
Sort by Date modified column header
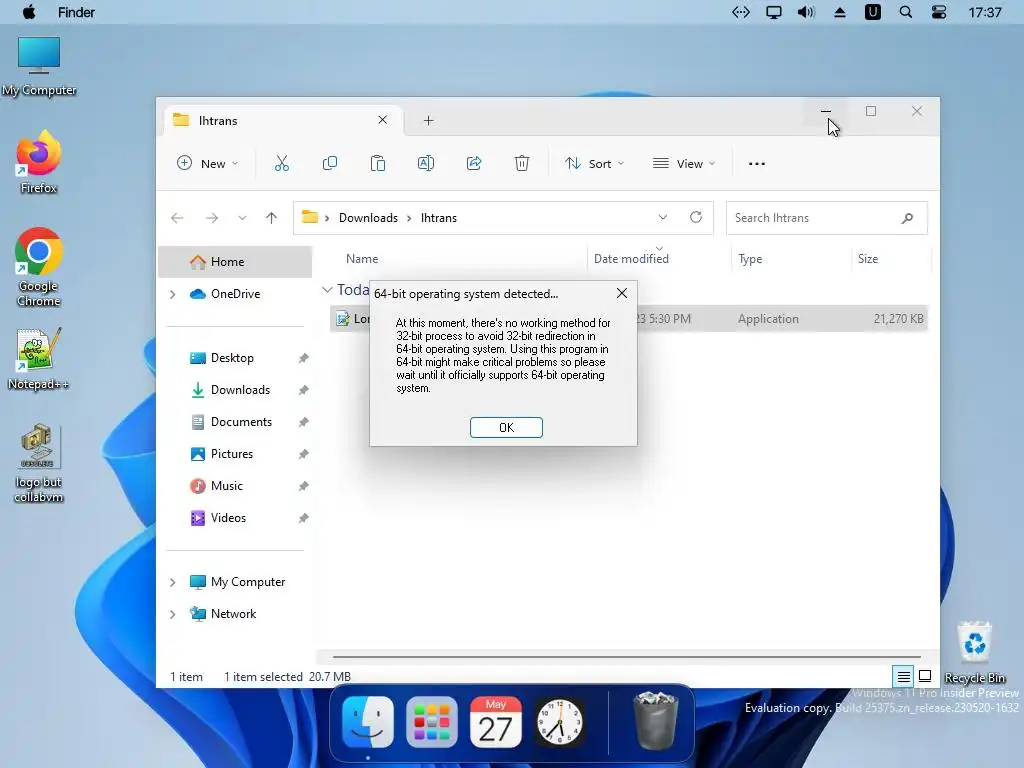[x=631, y=259]
